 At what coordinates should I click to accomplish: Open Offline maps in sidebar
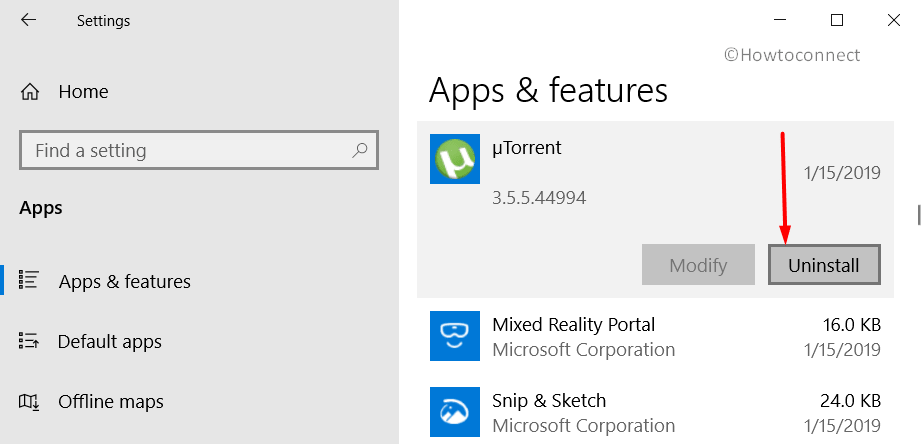(x=110, y=402)
